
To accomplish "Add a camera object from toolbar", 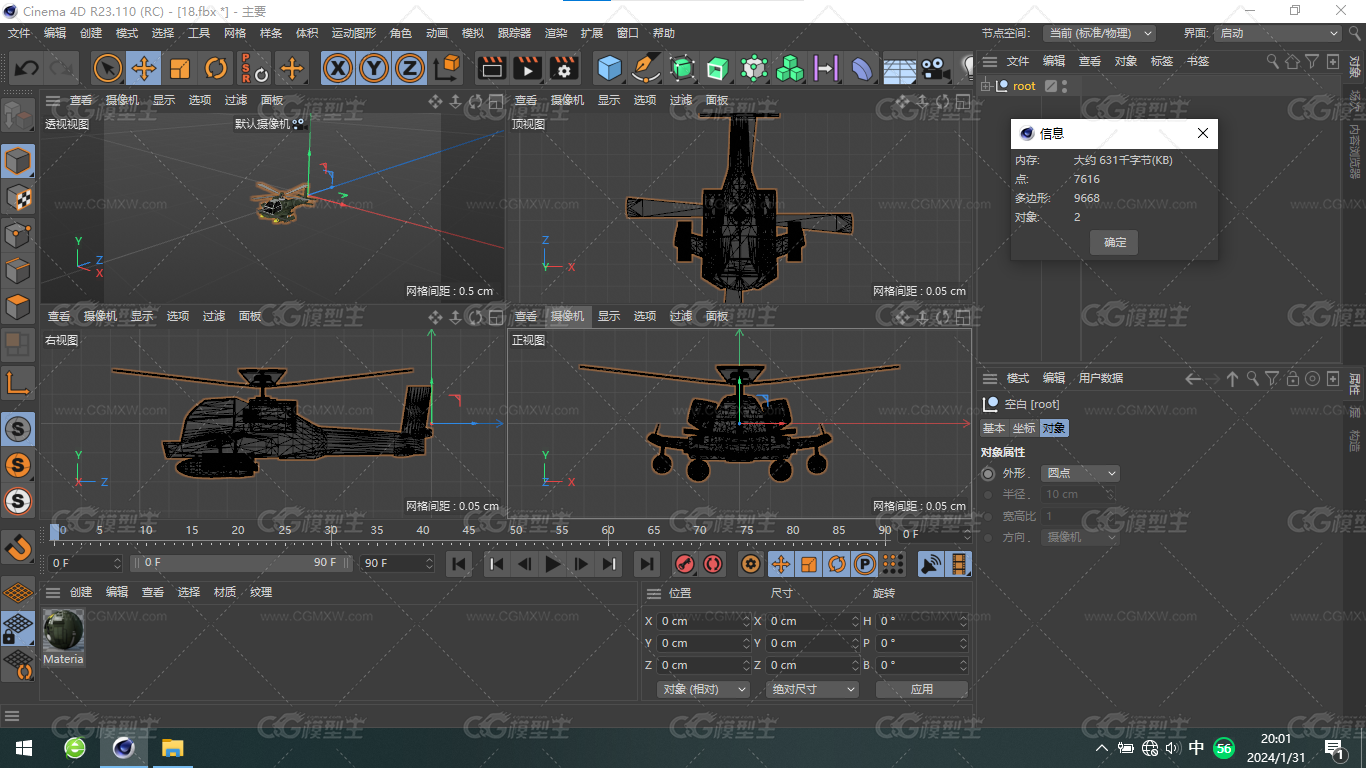I will (935, 68).
